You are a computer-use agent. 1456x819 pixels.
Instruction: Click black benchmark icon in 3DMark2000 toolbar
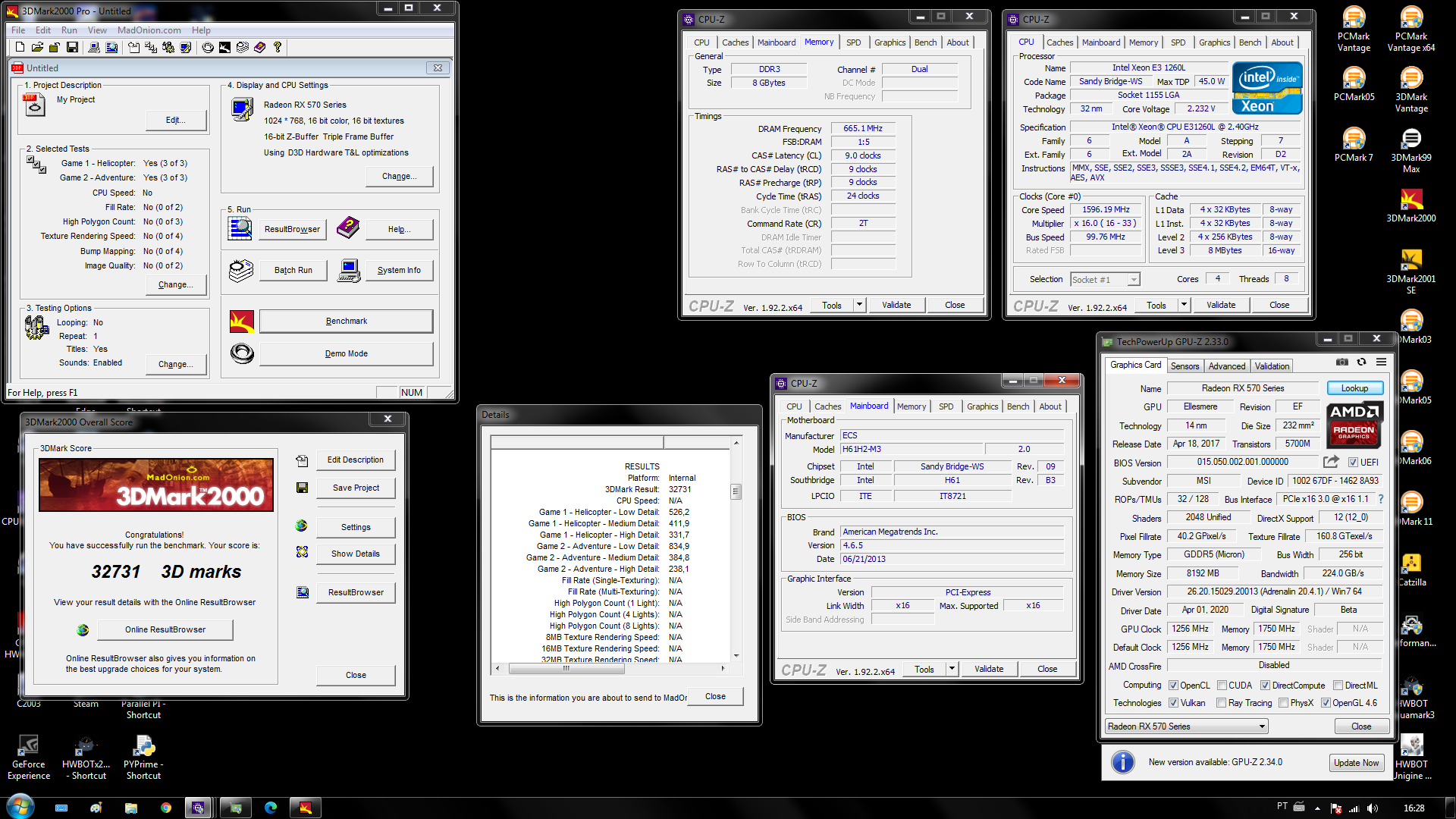224,47
